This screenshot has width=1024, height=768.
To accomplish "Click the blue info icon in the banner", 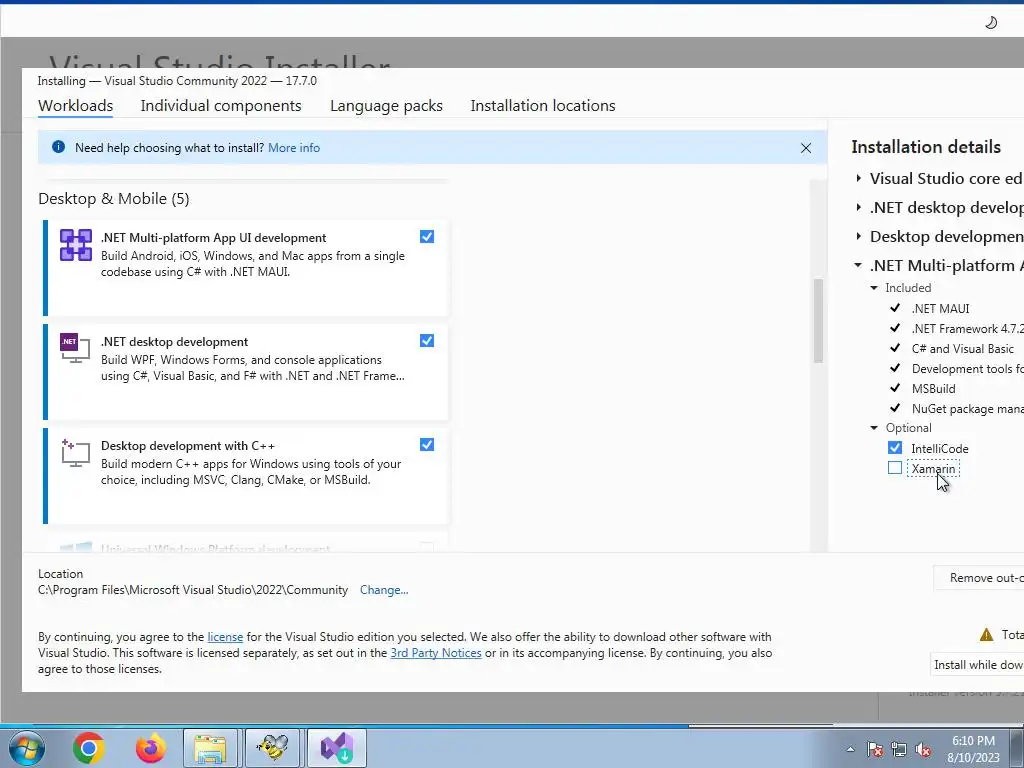I will [58, 147].
